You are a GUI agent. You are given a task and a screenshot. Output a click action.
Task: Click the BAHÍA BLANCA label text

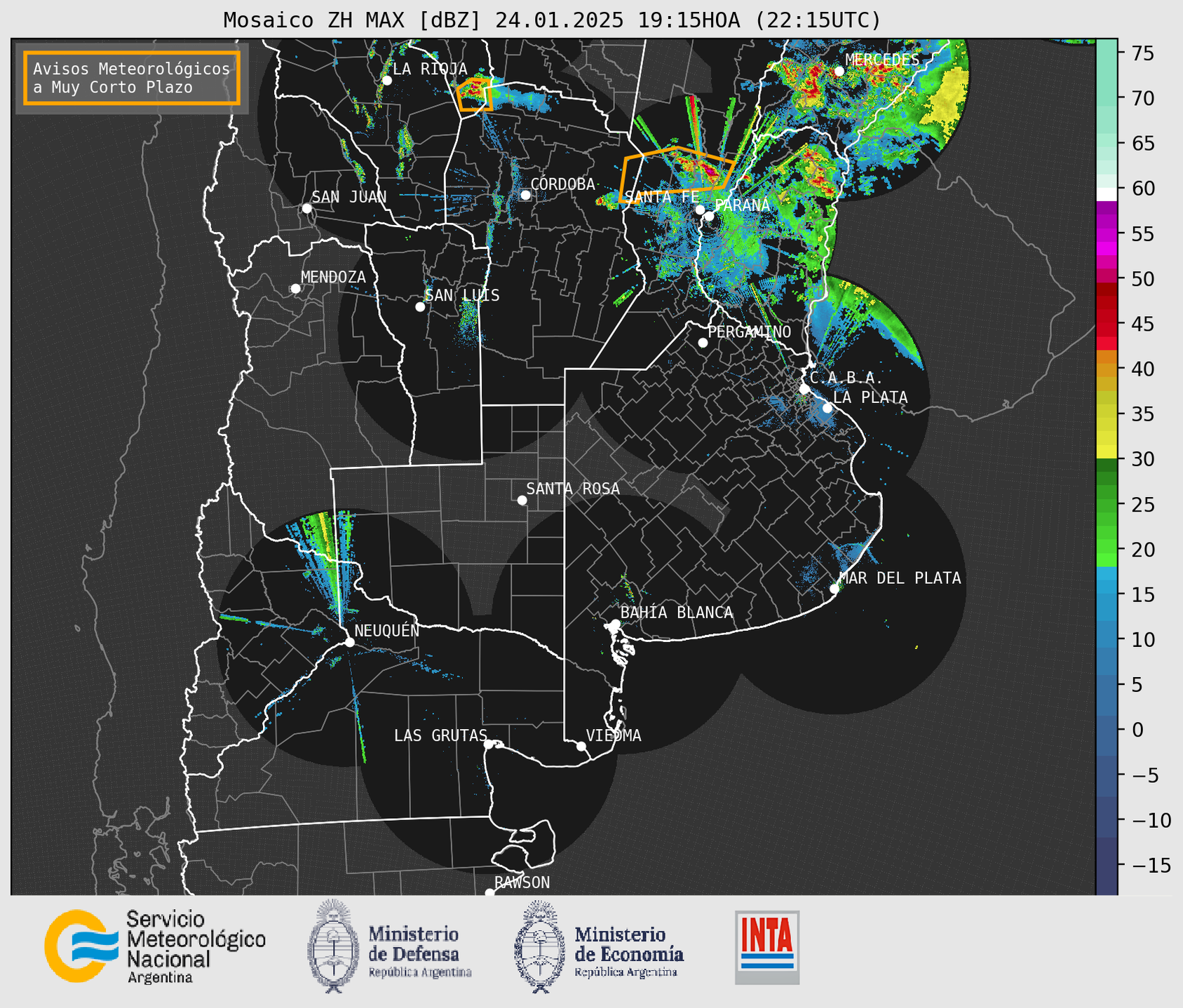pos(677,613)
